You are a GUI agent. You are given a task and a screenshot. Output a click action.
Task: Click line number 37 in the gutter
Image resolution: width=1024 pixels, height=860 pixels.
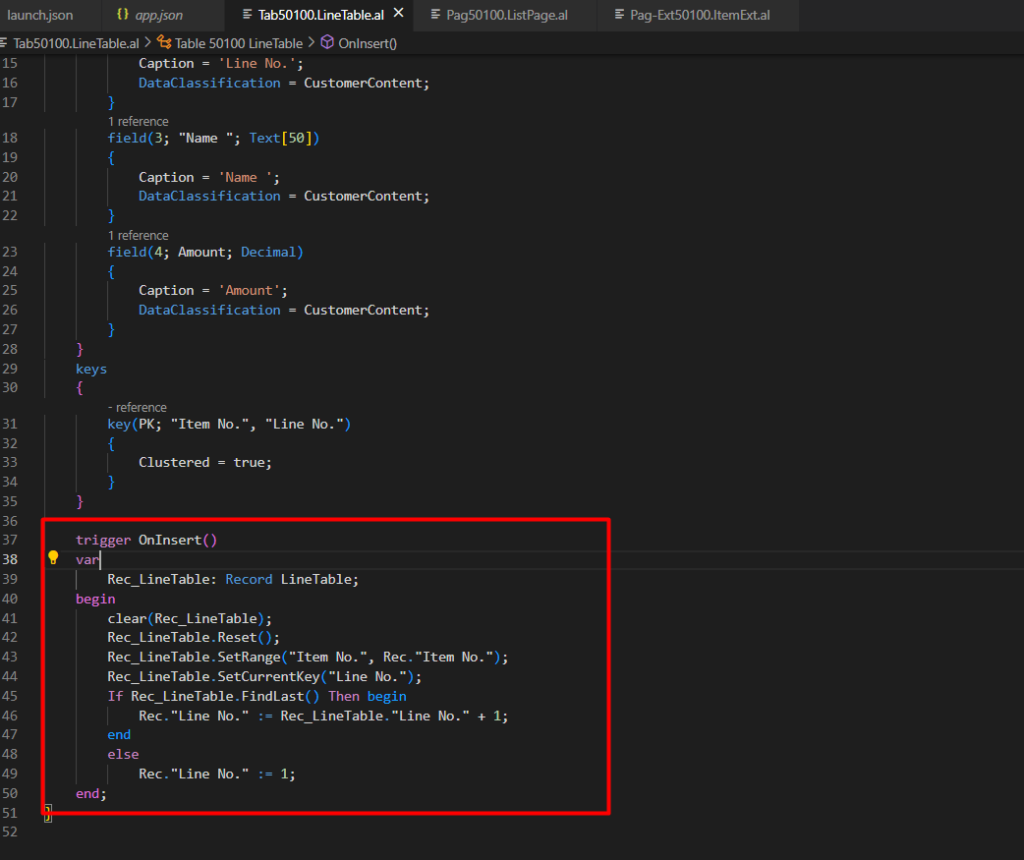tap(10, 540)
